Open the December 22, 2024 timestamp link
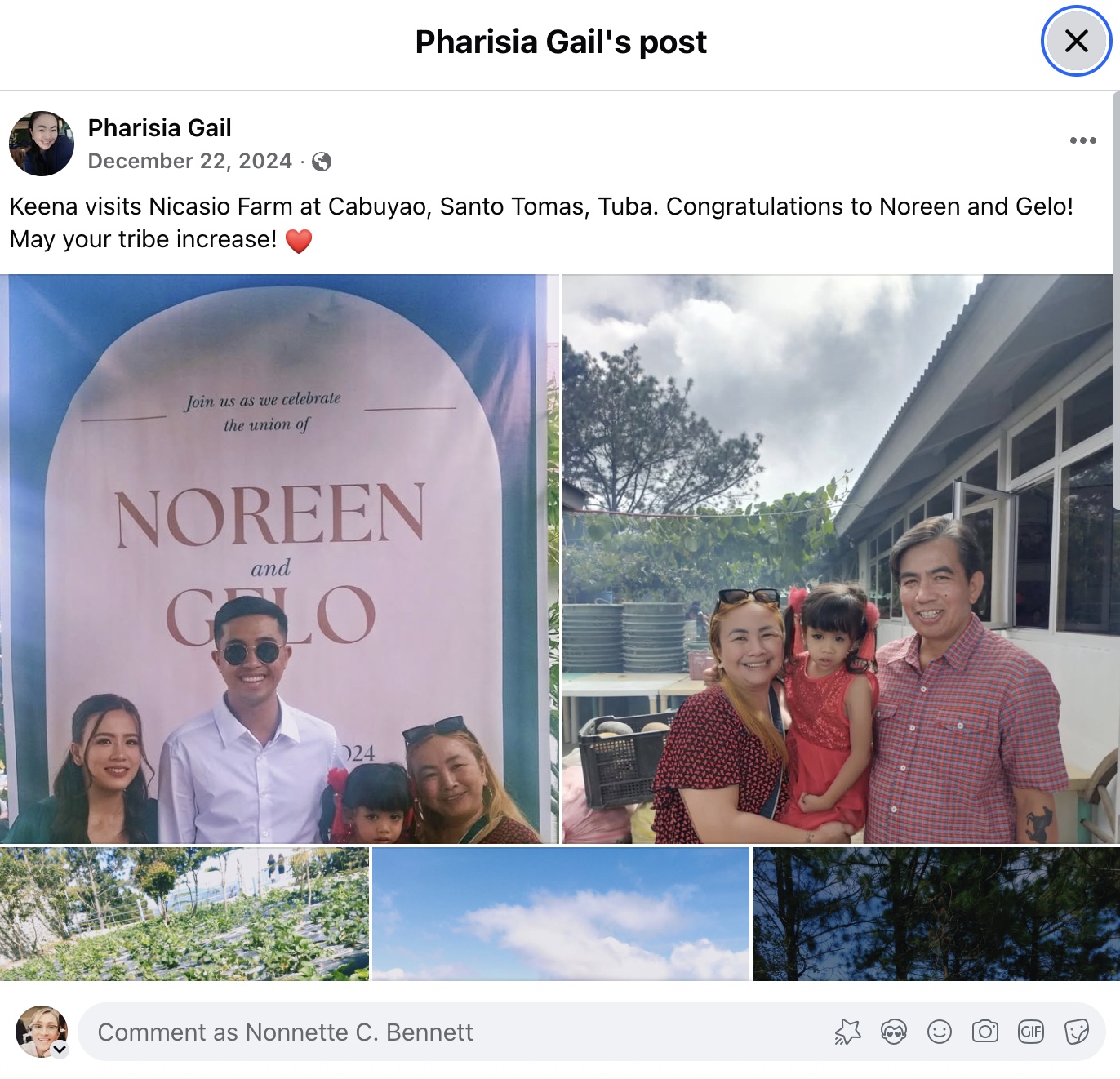1120x1079 pixels. 190,161
